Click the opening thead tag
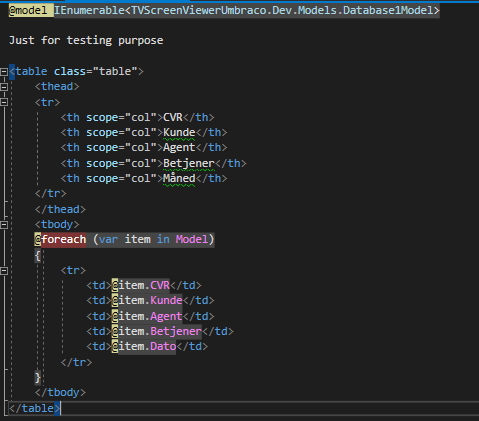 (x=57, y=87)
